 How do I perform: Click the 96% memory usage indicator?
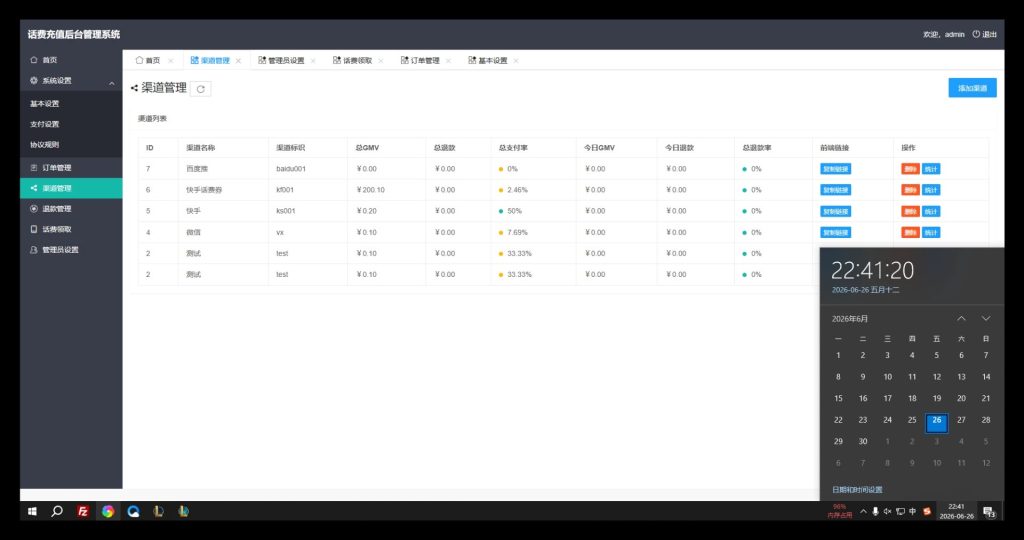840,511
